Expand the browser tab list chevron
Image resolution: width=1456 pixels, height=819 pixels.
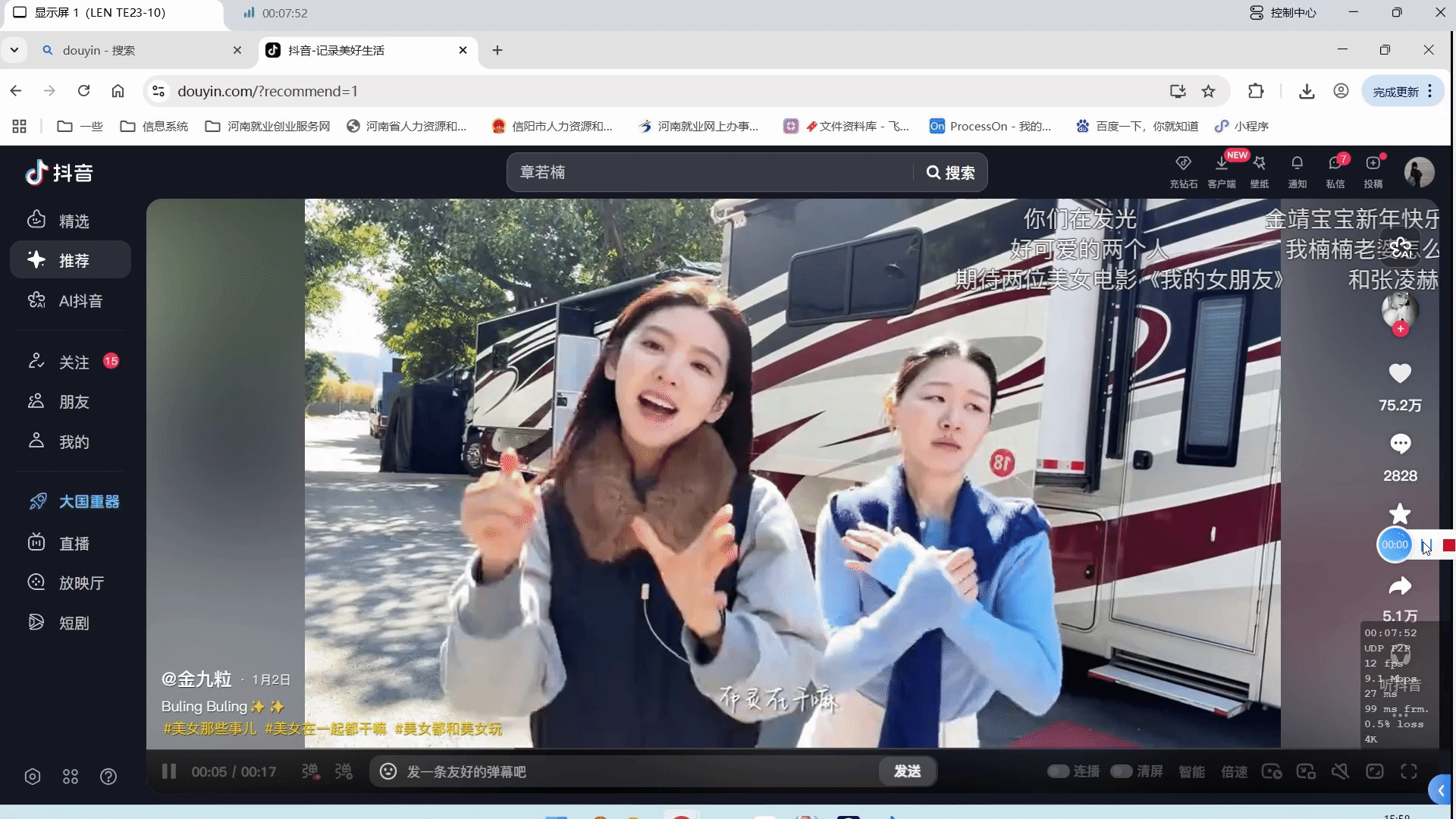(x=14, y=50)
